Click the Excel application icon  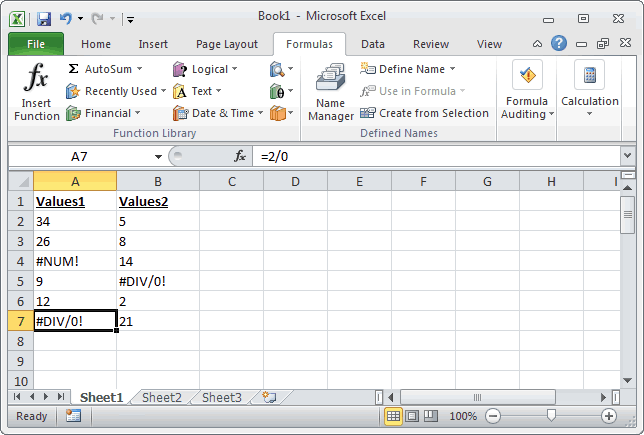click(x=17, y=19)
